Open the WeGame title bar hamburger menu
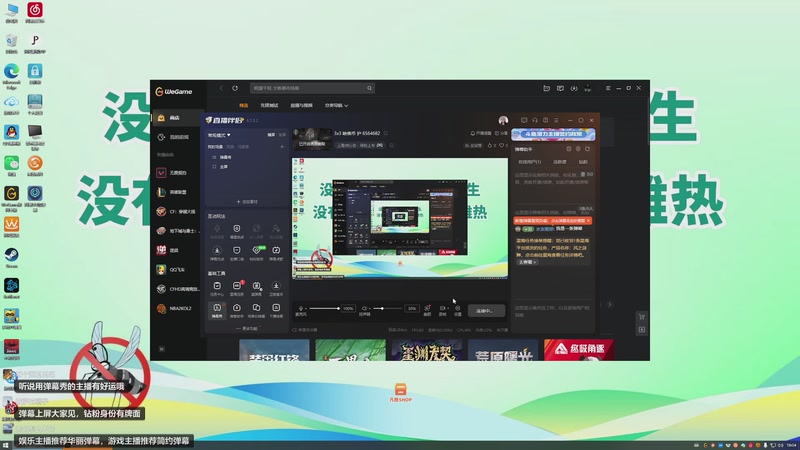This screenshot has width=800, height=450. (x=608, y=88)
